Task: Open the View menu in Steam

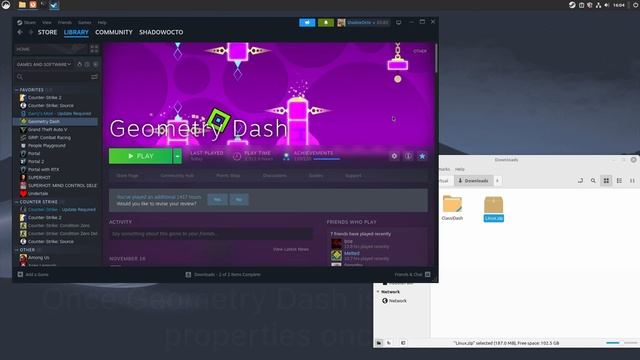Action: [47, 22]
